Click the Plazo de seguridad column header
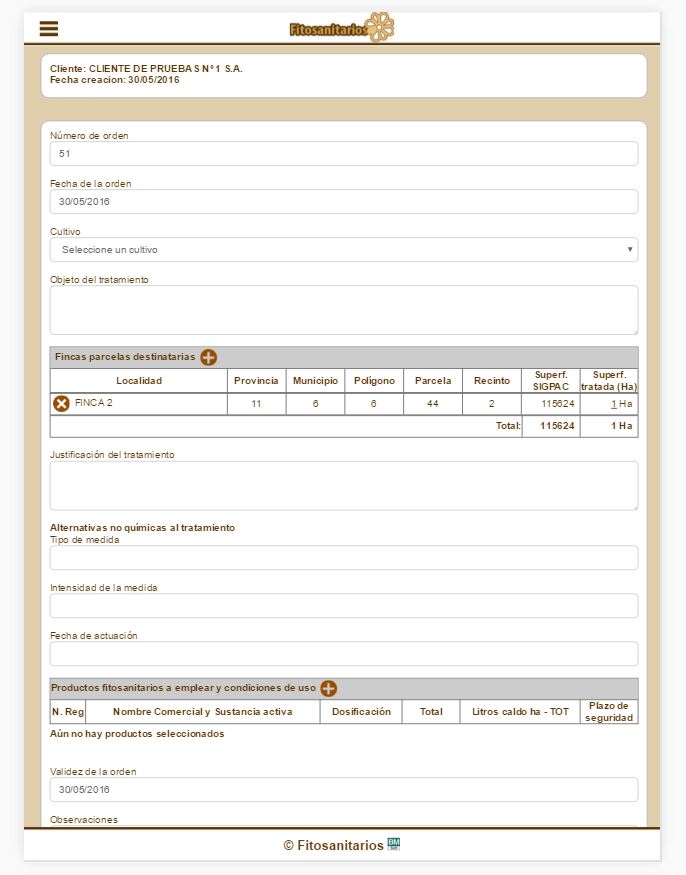The width and height of the screenshot is (686, 875). point(609,712)
